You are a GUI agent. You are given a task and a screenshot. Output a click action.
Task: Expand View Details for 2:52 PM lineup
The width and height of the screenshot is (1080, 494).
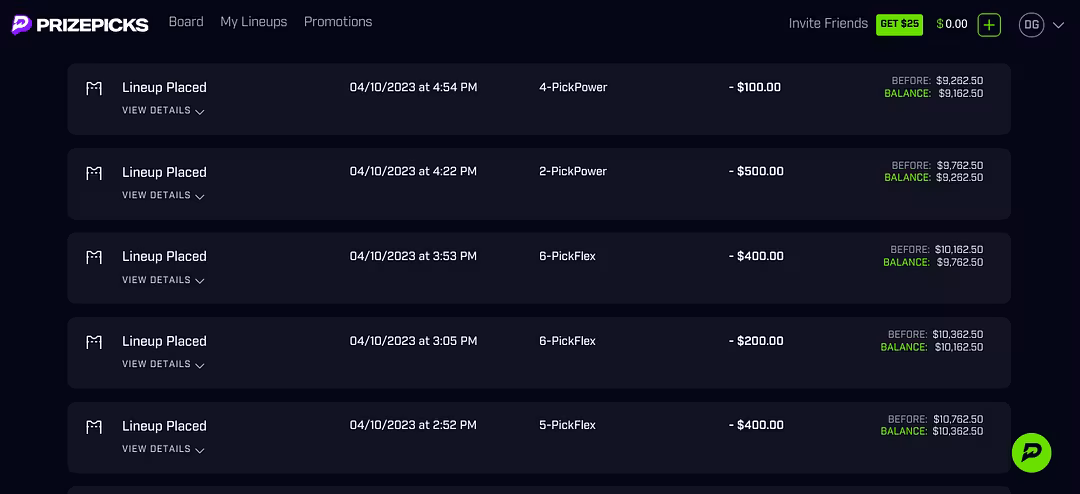point(163,449)
